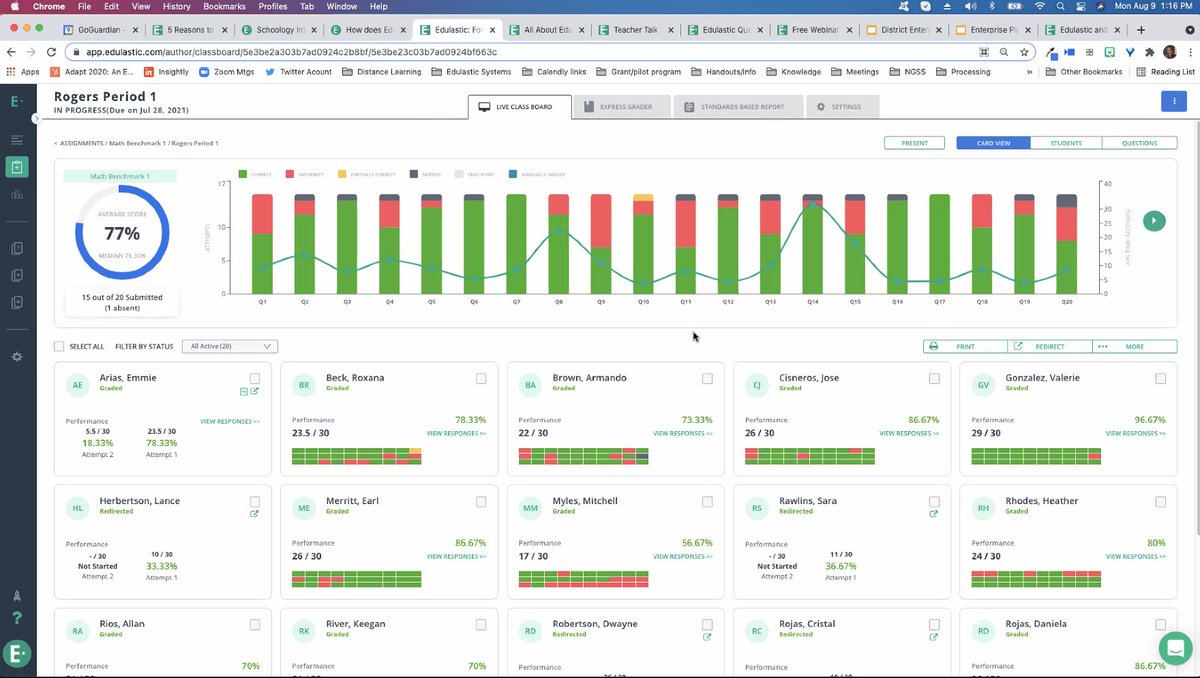
Task: Click the sidebar rocket icon
Action: click(16, 595)
